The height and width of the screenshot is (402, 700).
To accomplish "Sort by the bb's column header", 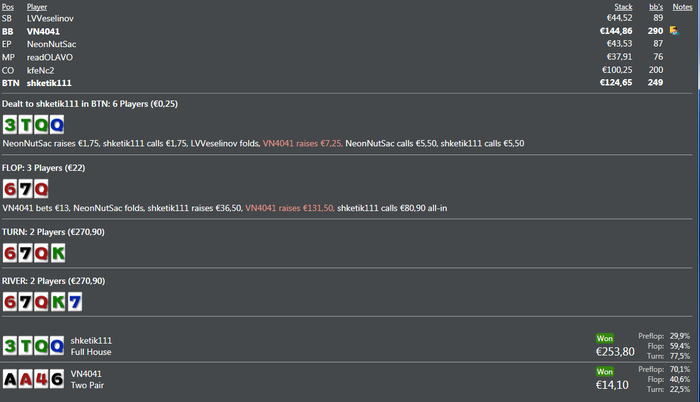I will [x=654, y=7].
